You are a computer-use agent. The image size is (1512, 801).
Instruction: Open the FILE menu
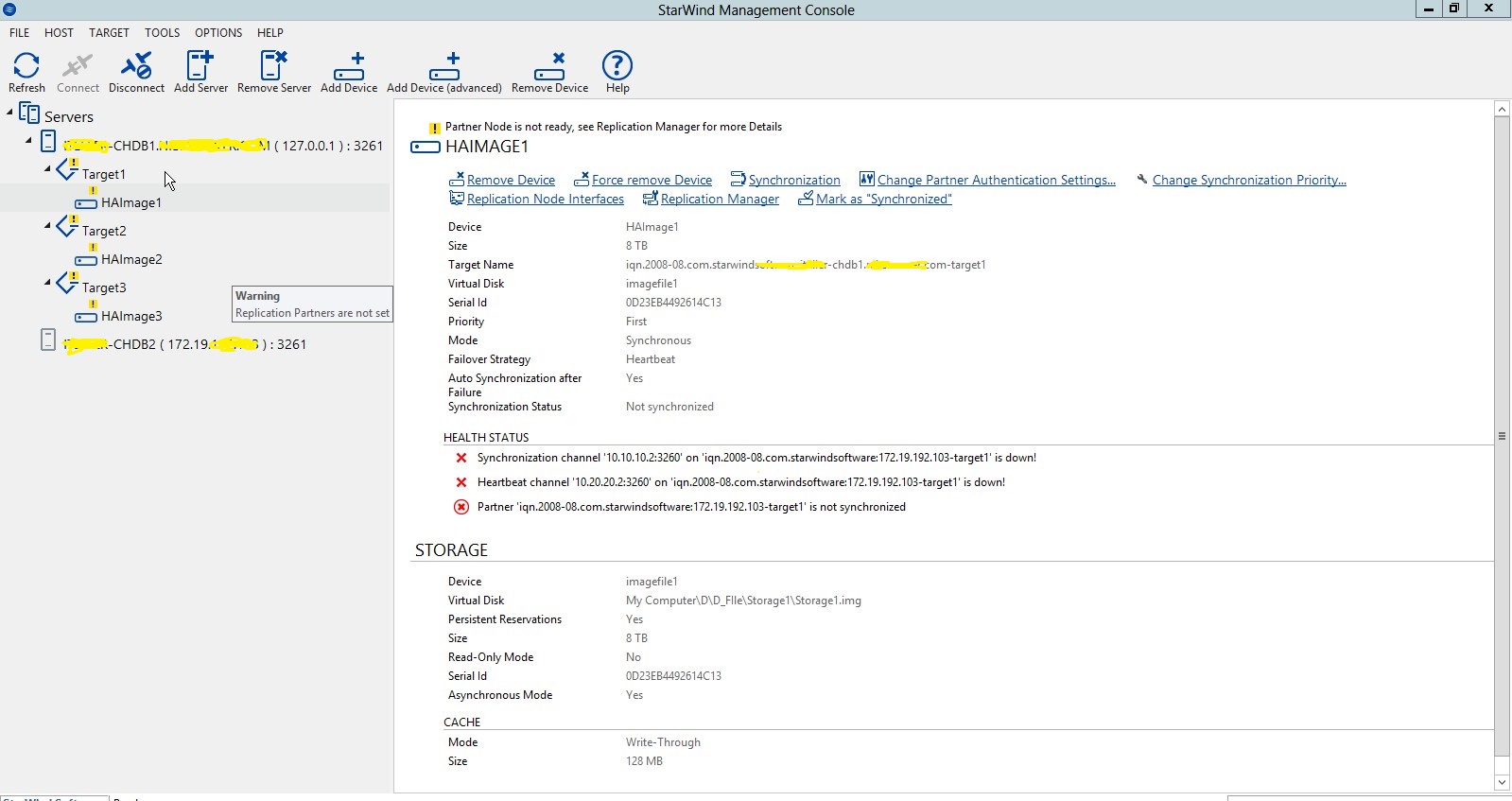coord(20,32)
